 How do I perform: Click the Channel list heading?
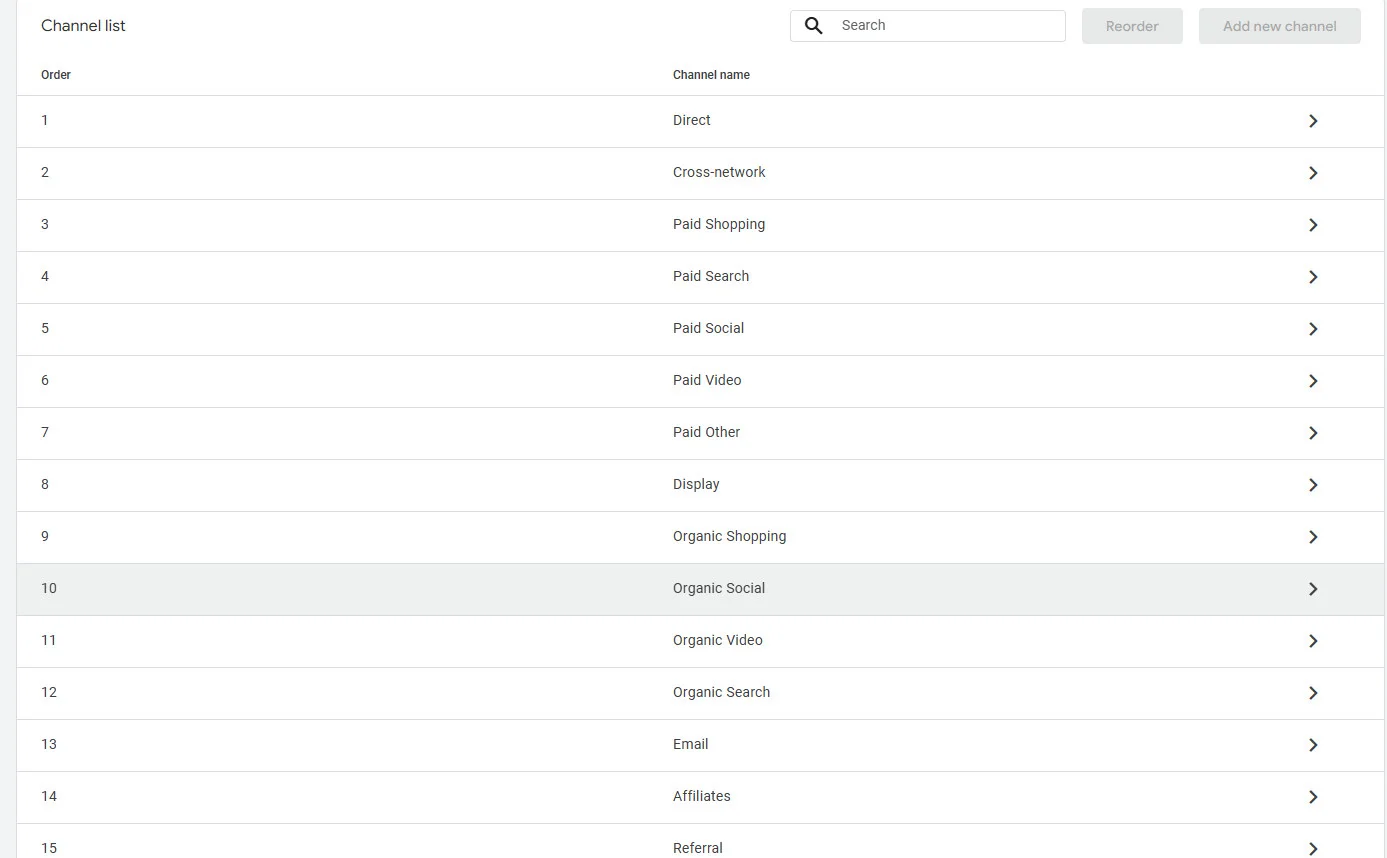83,25
